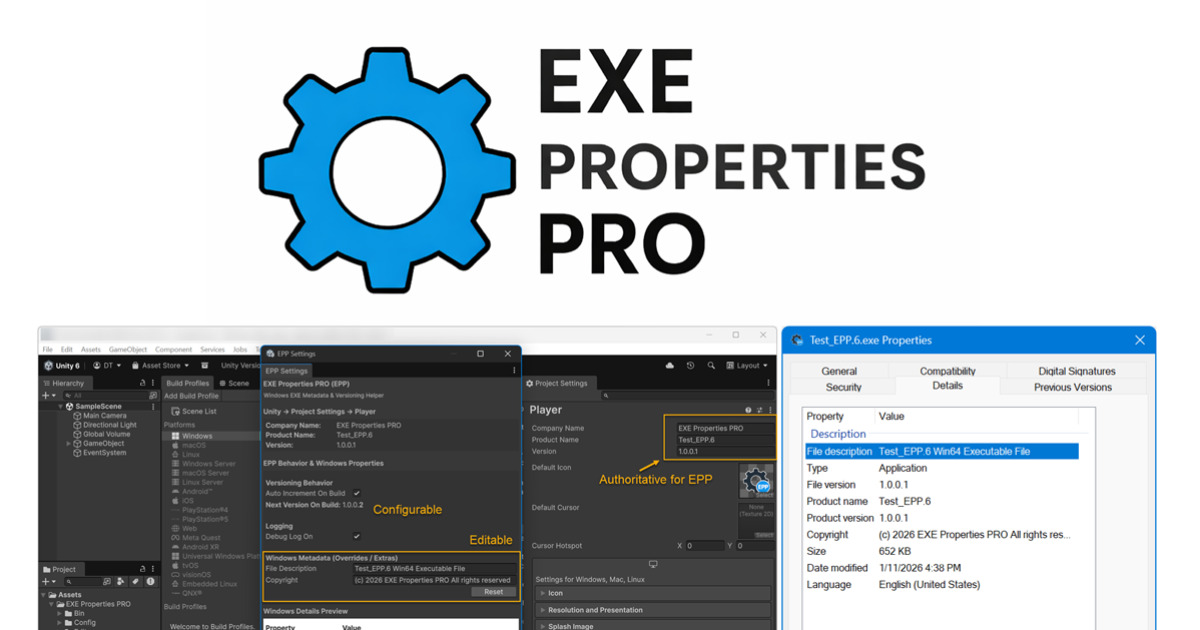Toggle Auto Increment On Build checkbox
The width and height of the screenshot is (1200, 630).
coord(356,493)
